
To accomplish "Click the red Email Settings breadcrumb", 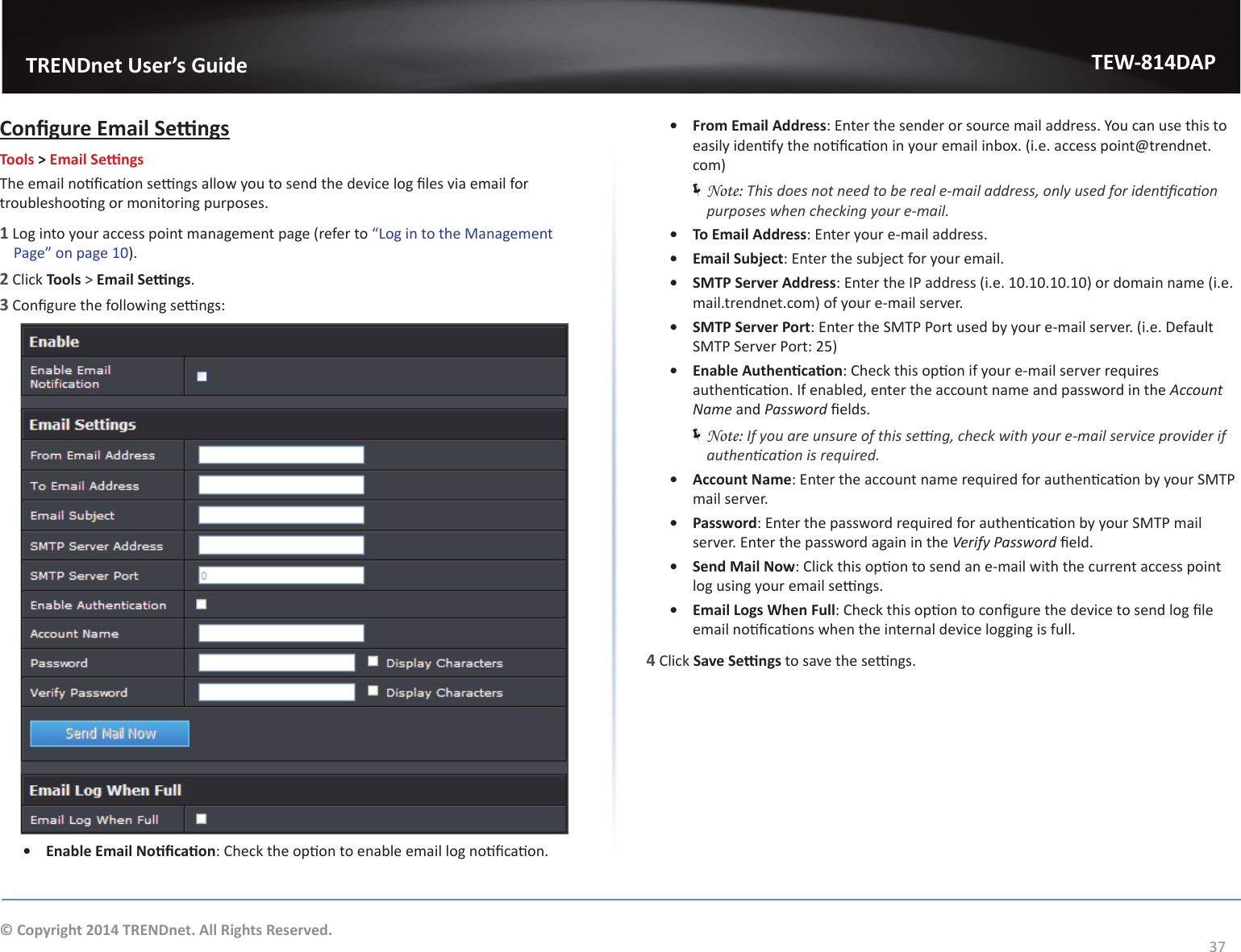I will tap(97, 160).
